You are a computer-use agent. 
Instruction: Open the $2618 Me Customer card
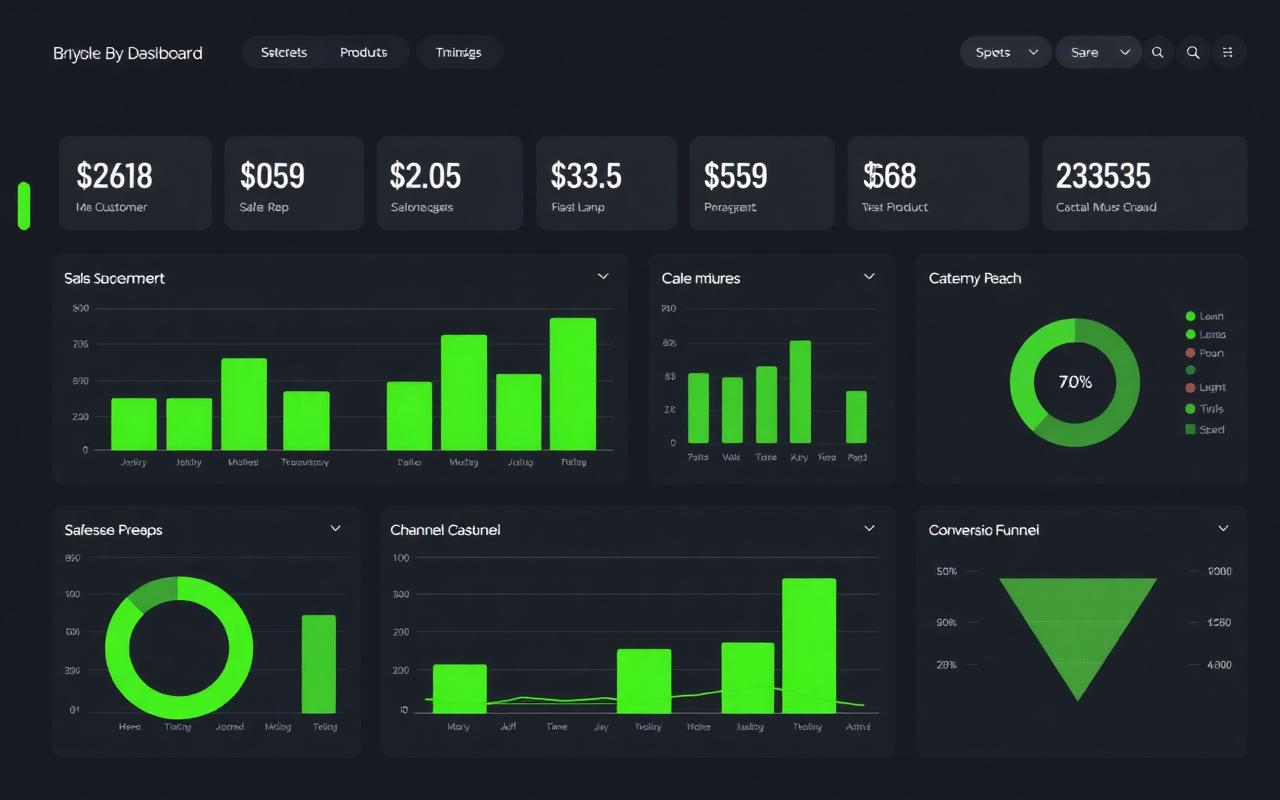pos(136,183)
